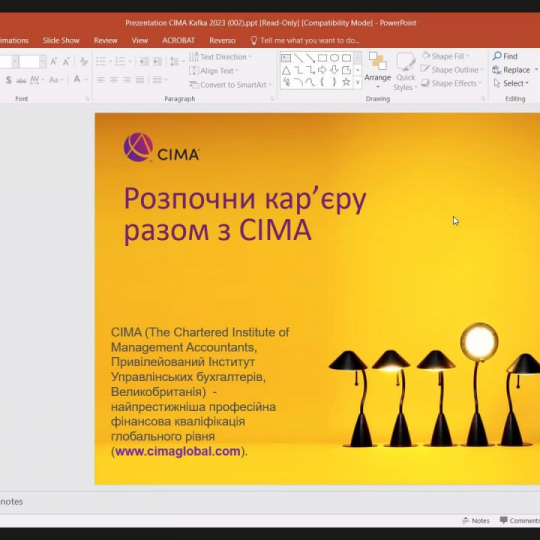Click the CIMA logo on the slide

coord(162,147)
